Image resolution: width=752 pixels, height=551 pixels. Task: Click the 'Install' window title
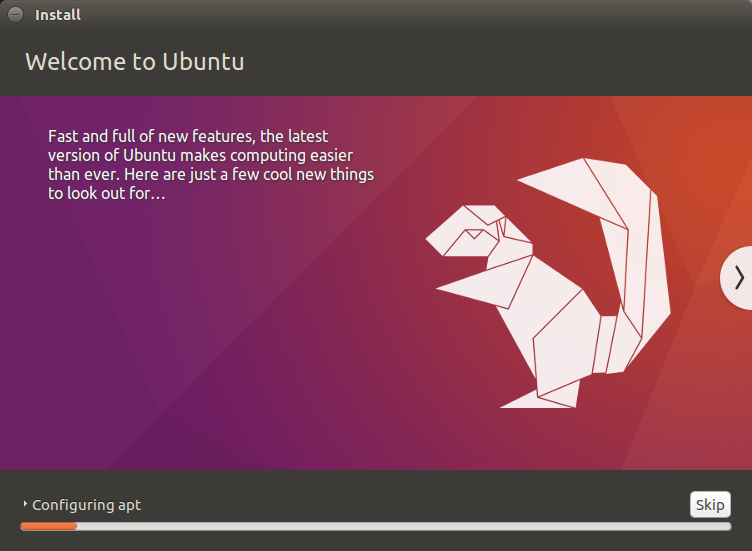point(58,15)
